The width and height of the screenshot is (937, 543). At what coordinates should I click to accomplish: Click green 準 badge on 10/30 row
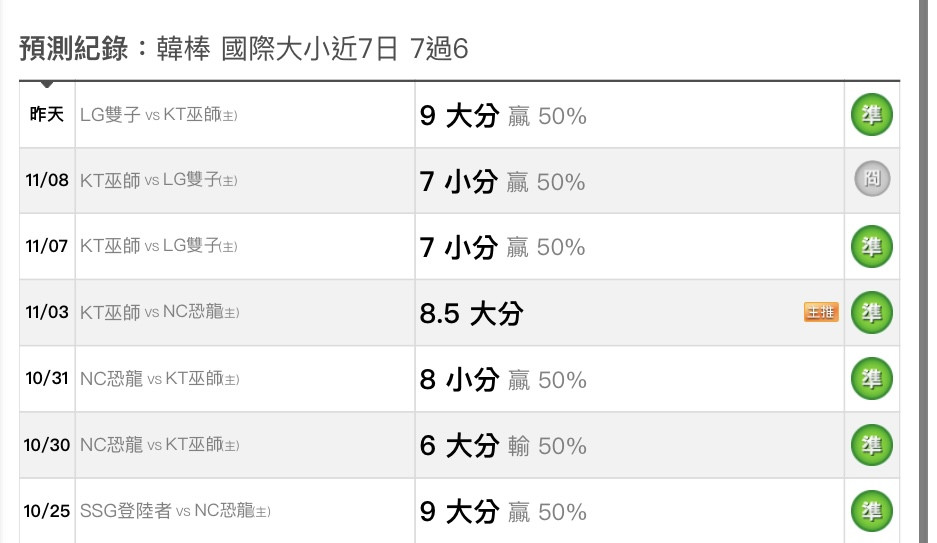[x=871, y=445]
